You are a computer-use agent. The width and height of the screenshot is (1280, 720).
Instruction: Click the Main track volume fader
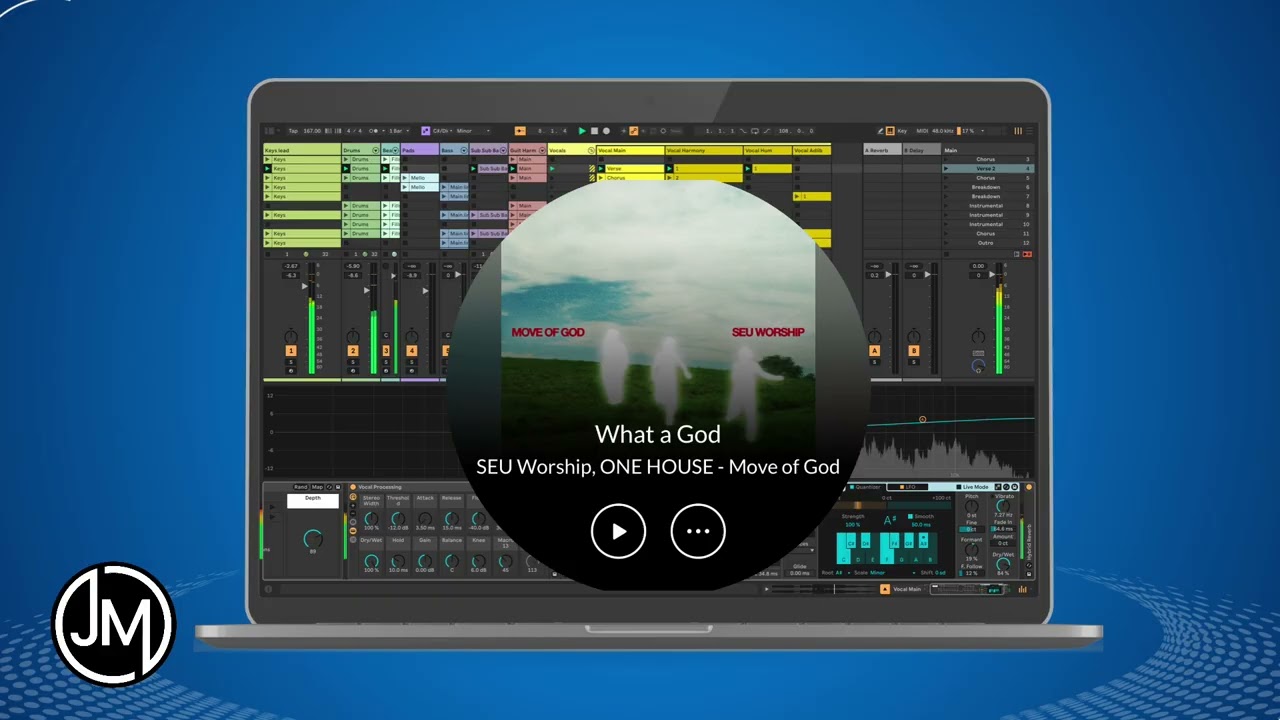pos(992,274)
